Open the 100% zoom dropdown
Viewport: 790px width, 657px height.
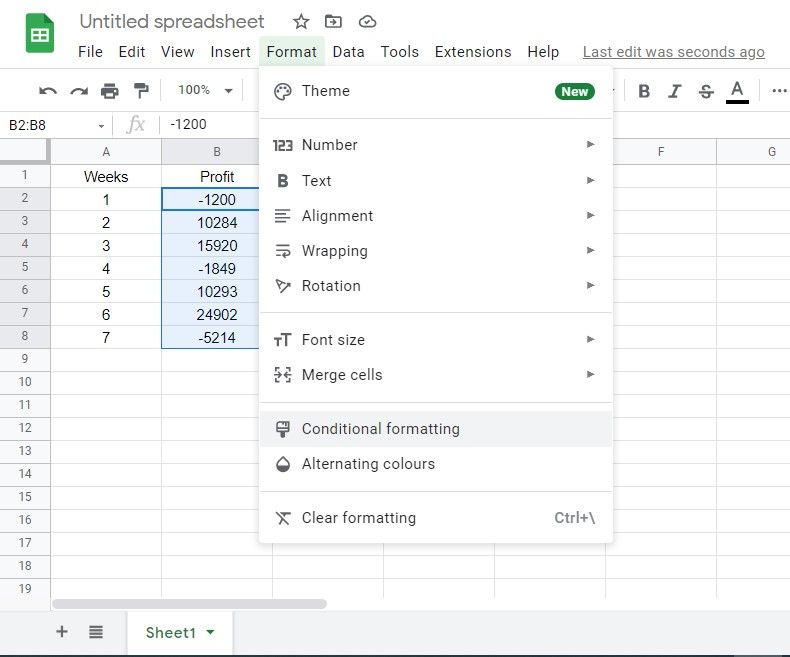[x=204, y=91]
